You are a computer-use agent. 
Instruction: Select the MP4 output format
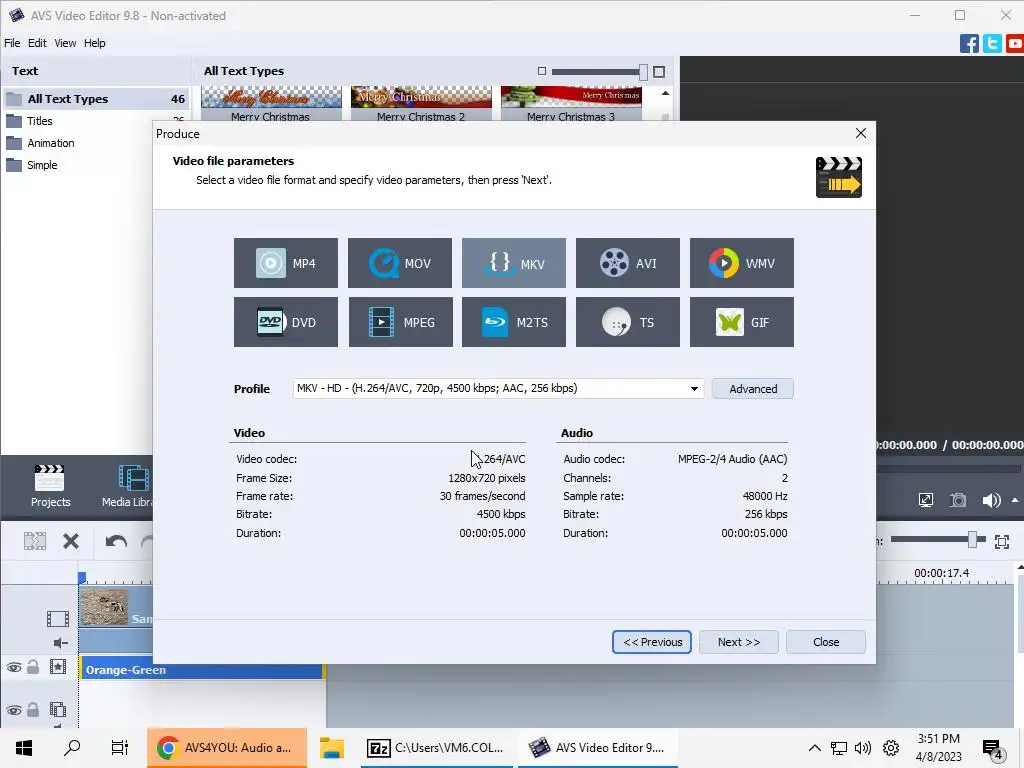coord(286,263)
